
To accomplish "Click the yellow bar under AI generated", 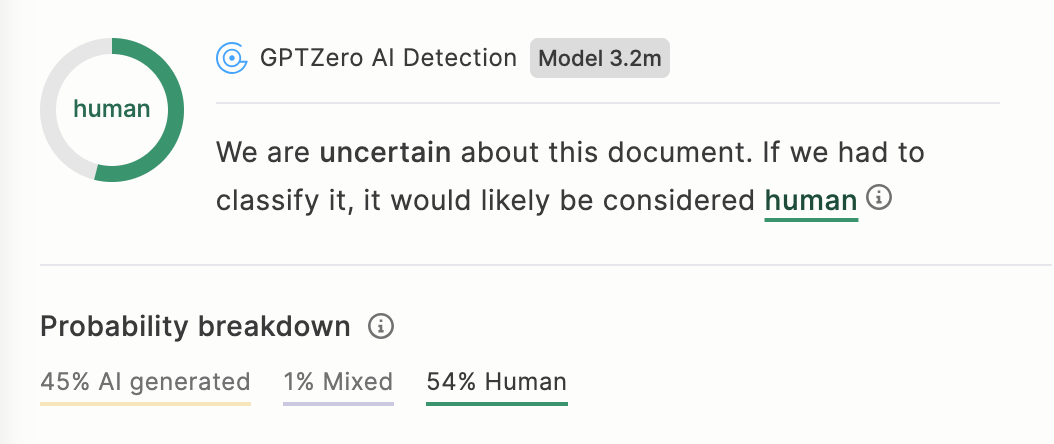I will click(x=145, y=404).
